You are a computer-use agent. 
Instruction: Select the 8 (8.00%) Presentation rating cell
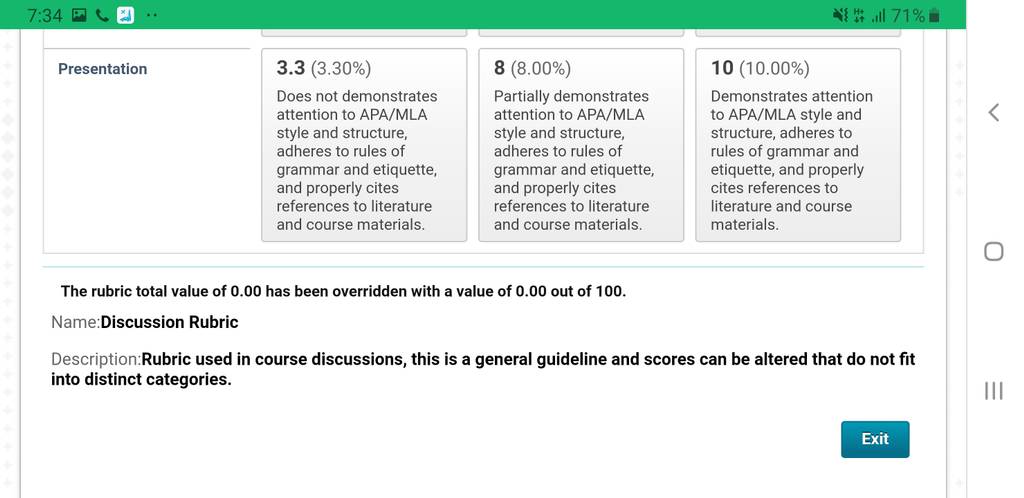581,145
